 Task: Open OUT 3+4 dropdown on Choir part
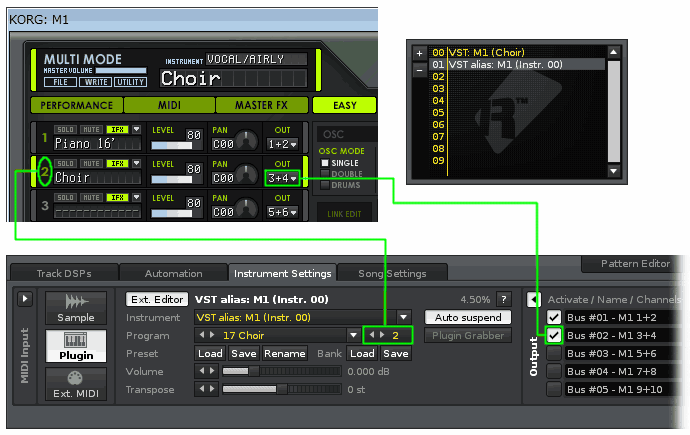(x=283, y=178)
